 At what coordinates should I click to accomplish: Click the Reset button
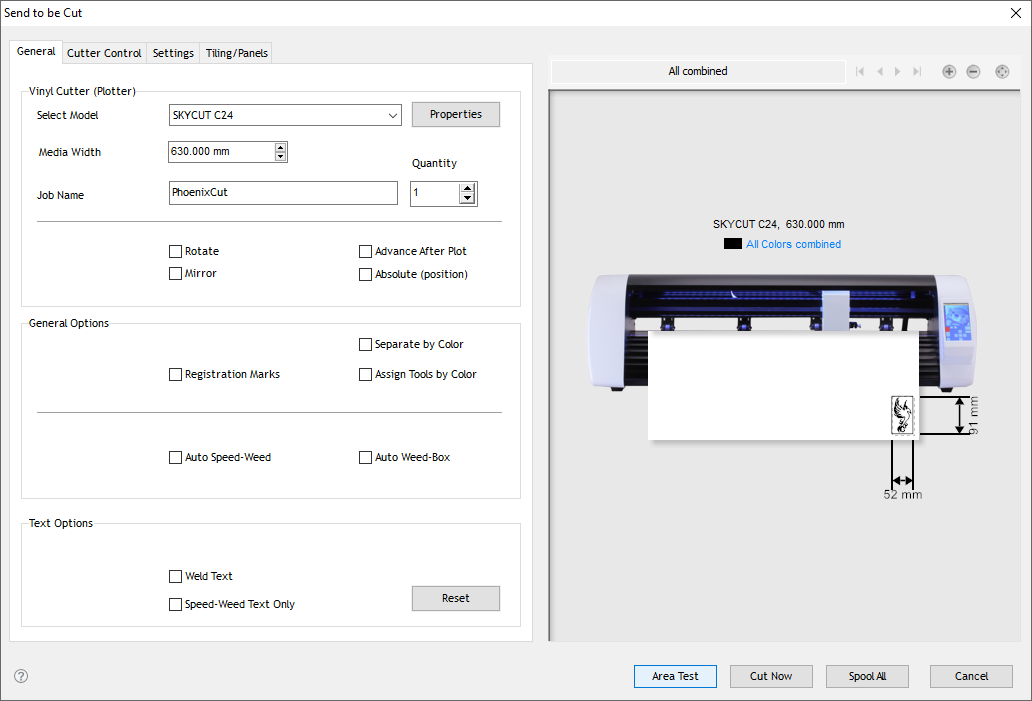click(x=455, y=598)
